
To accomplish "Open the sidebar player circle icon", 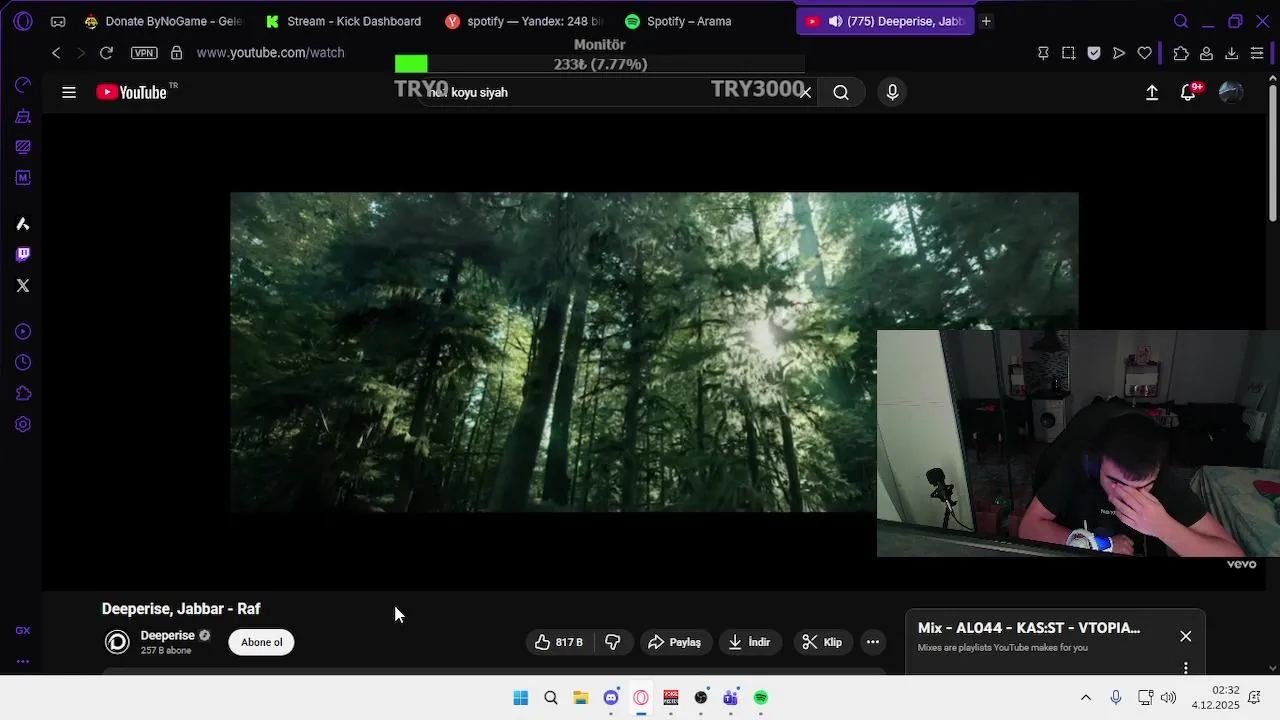I will point(23,332).
